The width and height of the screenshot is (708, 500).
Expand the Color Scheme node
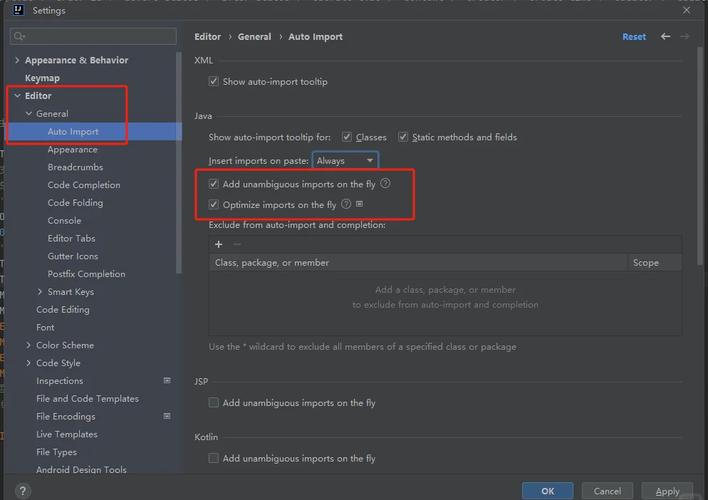tap(28, 345)
